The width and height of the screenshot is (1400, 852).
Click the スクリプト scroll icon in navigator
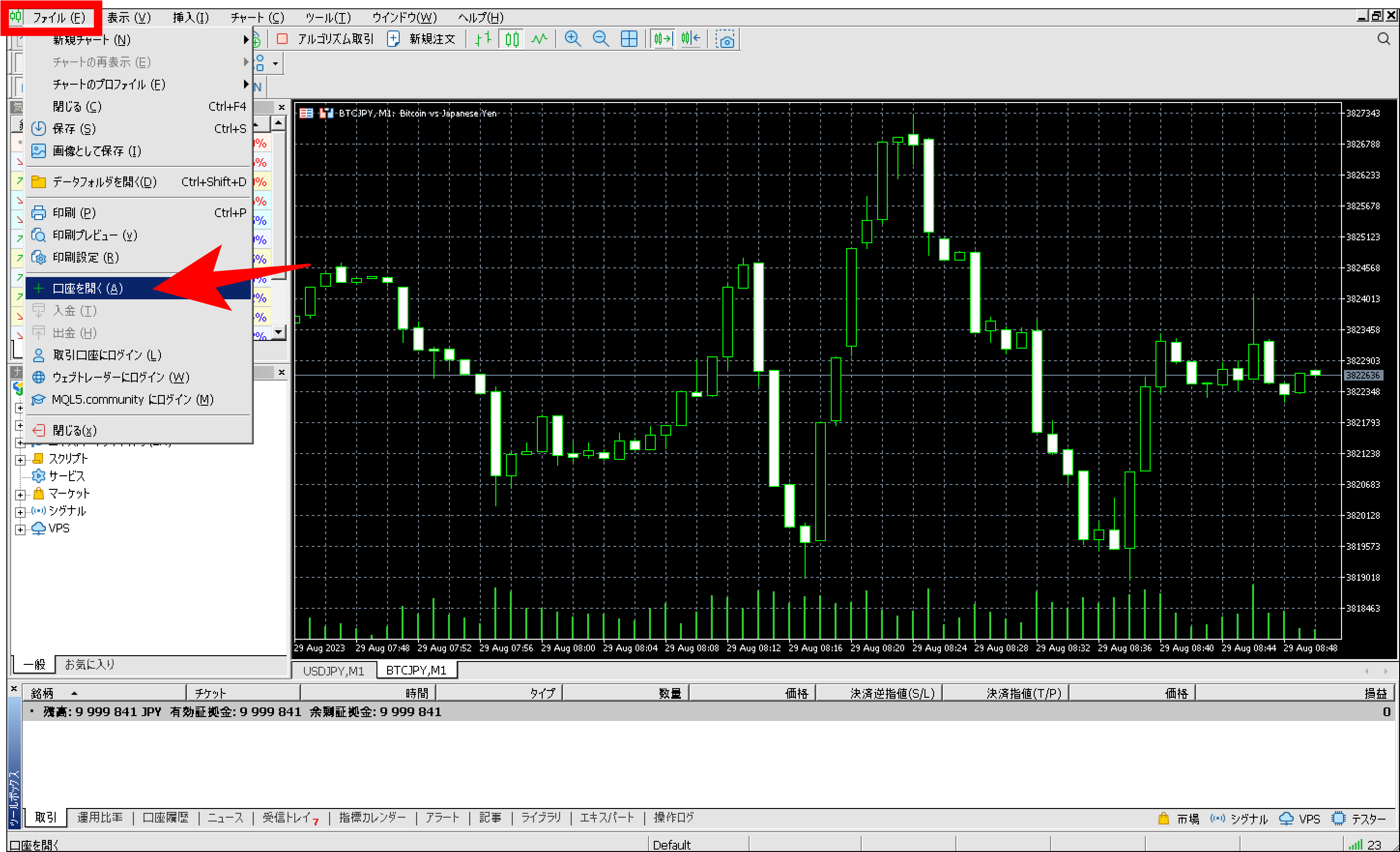38,458
